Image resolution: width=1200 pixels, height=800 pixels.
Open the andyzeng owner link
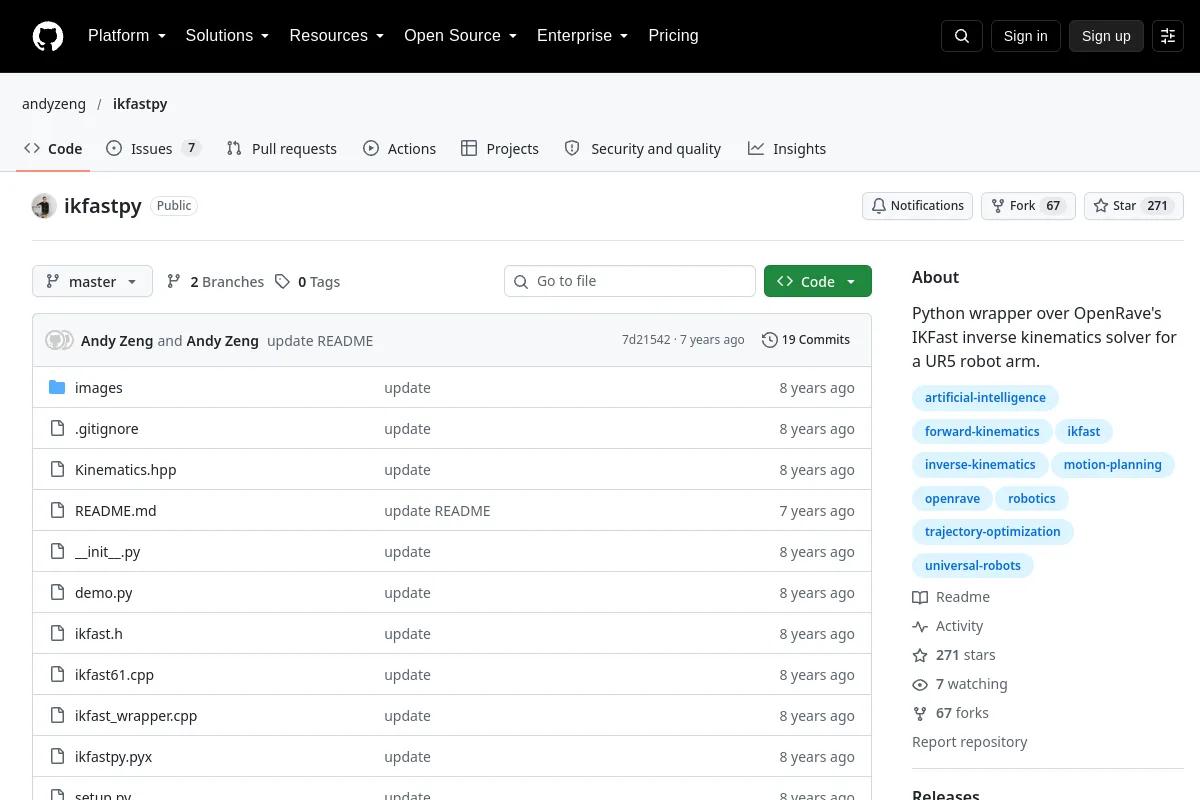tap(54, 104)
